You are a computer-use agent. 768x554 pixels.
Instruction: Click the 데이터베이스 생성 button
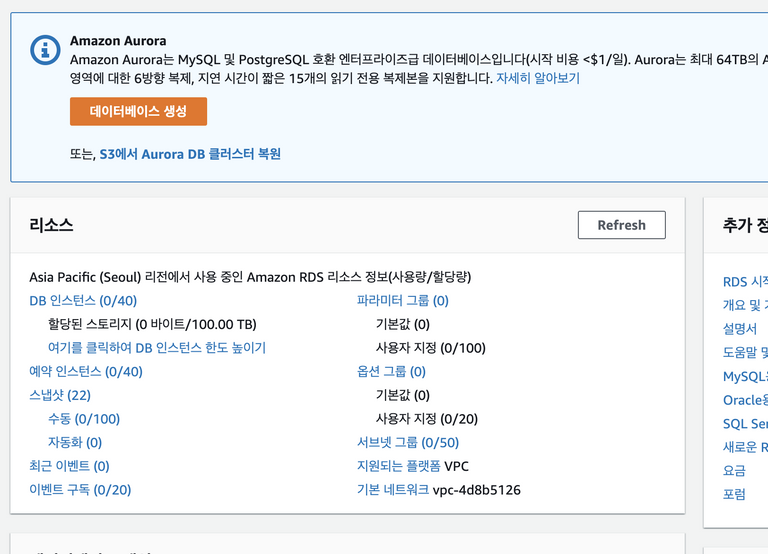(138, 111)
